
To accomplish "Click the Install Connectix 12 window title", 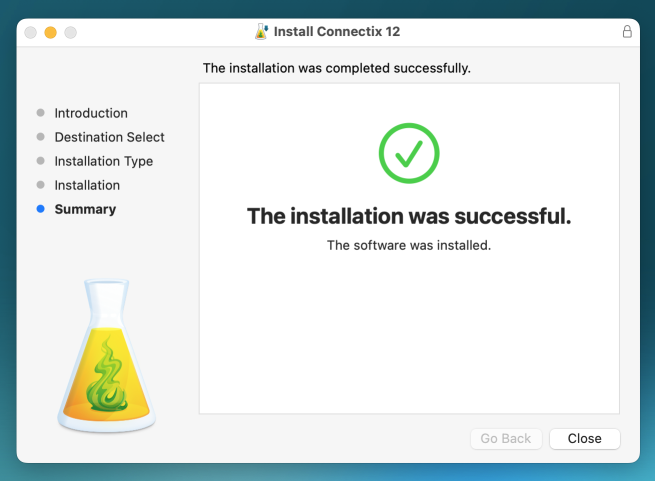I will [337, 32].
